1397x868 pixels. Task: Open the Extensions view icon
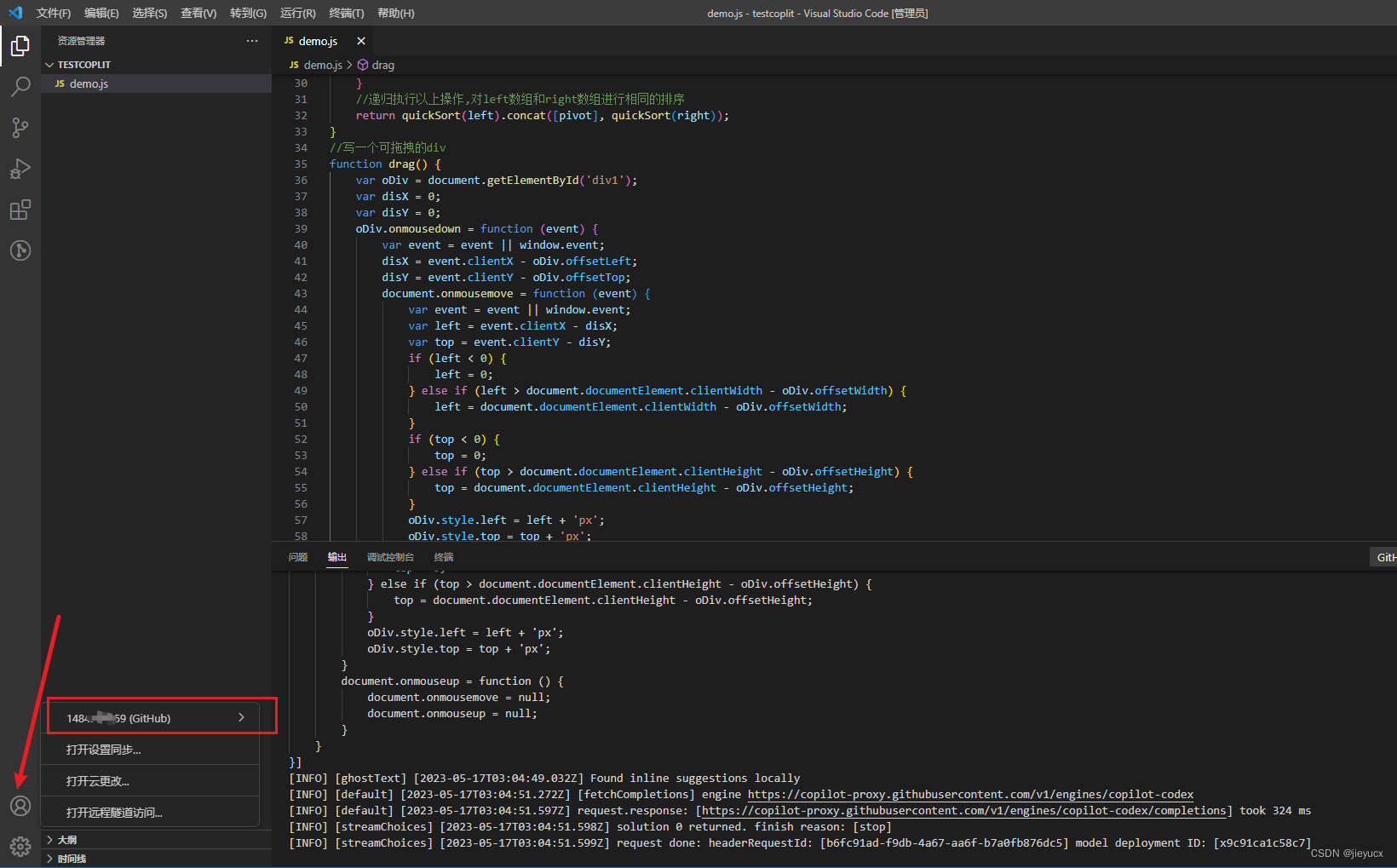pos(20,209)
